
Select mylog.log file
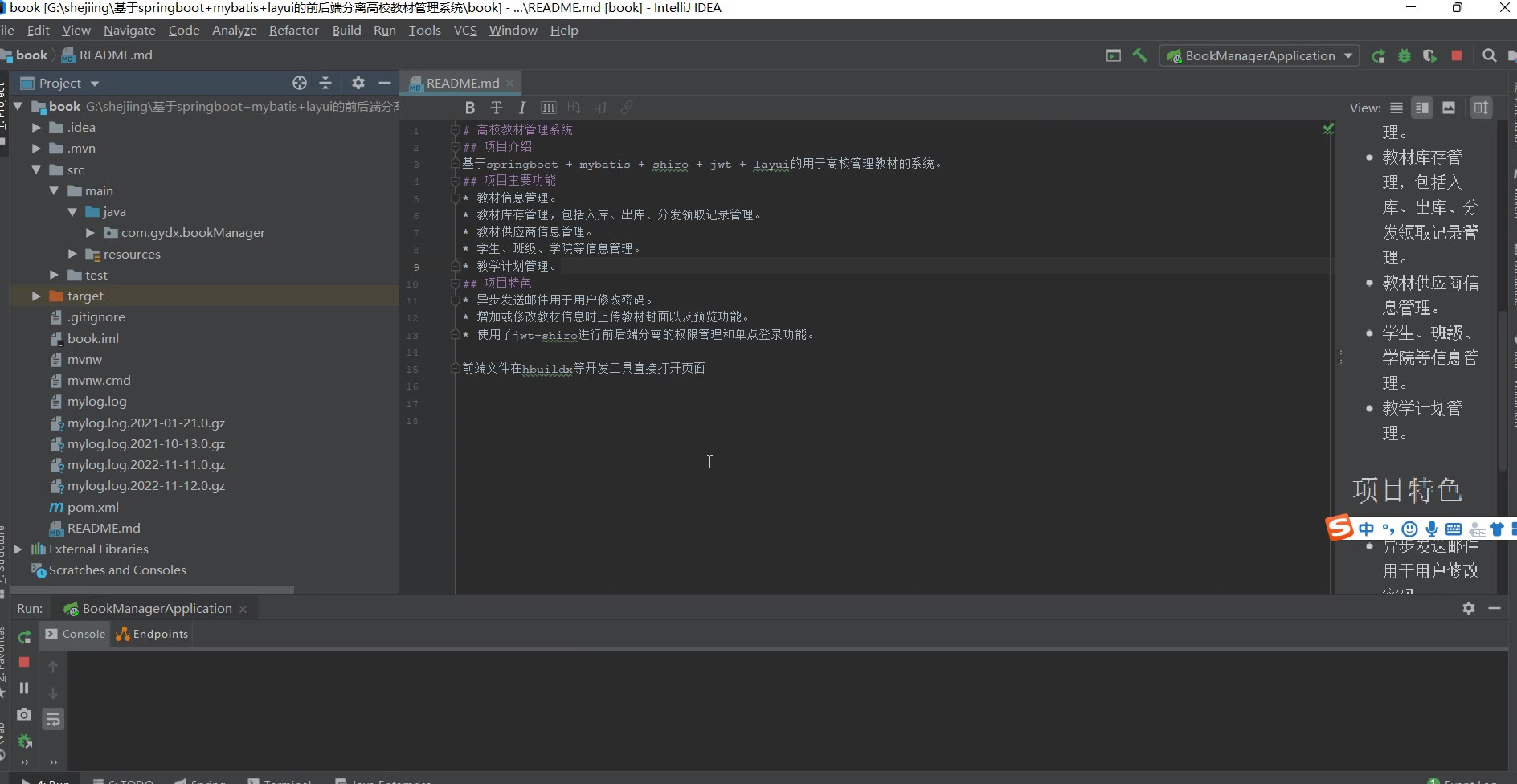click(x=88, y=402)
